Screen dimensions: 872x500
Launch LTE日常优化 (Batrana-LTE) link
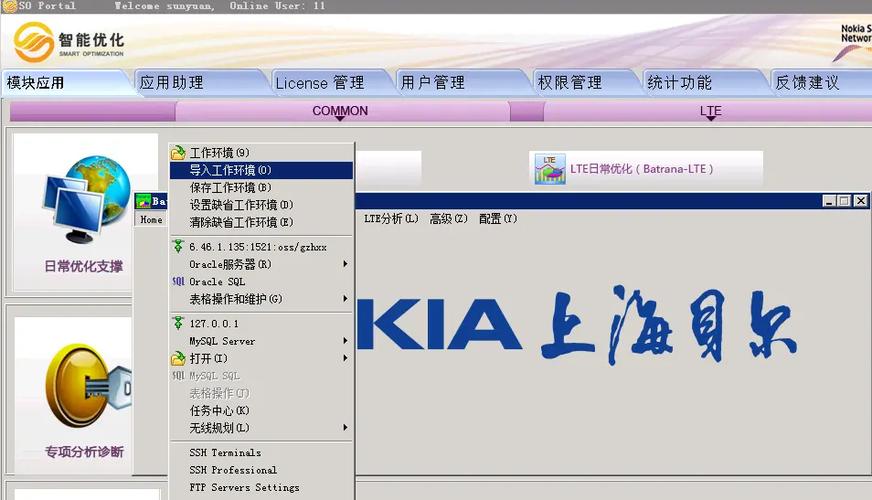point(641,169)
